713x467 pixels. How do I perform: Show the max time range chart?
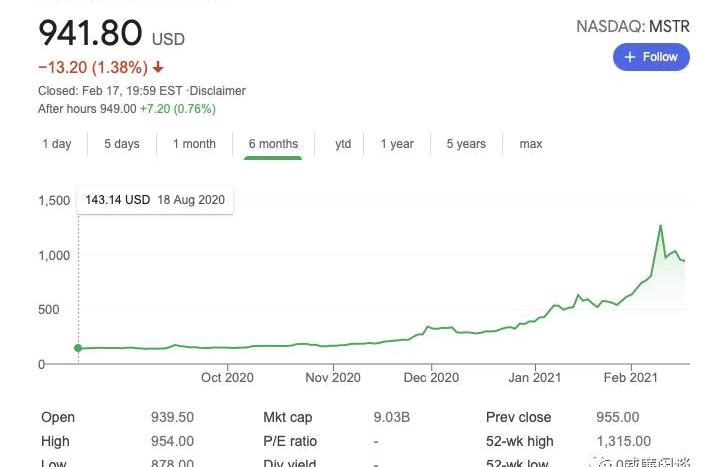tap(531, 144)
